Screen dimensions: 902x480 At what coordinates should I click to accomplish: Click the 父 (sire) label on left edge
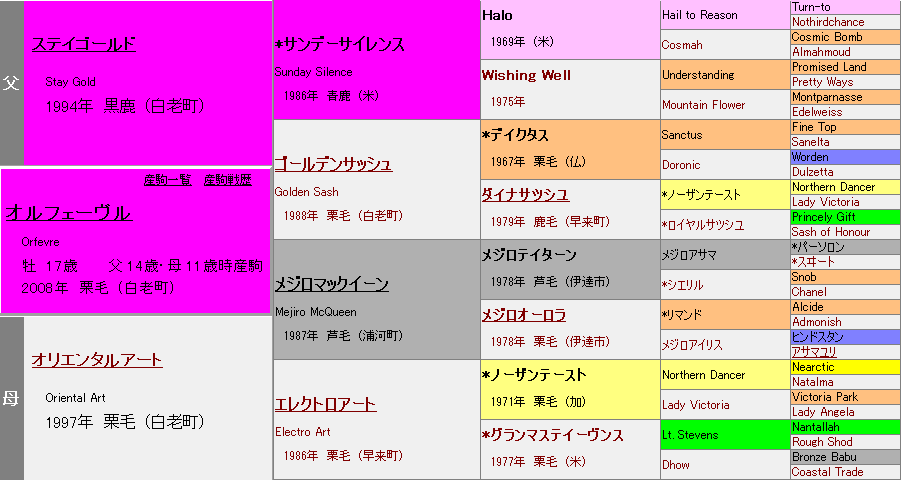point(12,83)
